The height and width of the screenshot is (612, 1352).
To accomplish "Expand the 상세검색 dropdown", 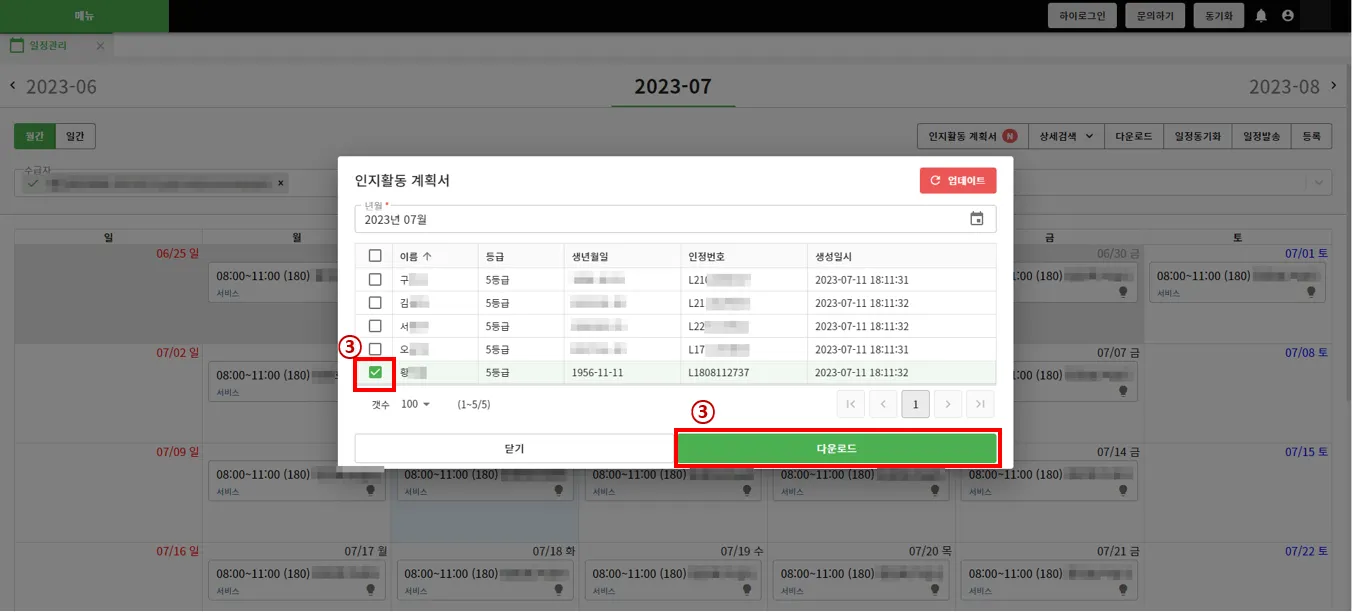I will point(1066,136).
